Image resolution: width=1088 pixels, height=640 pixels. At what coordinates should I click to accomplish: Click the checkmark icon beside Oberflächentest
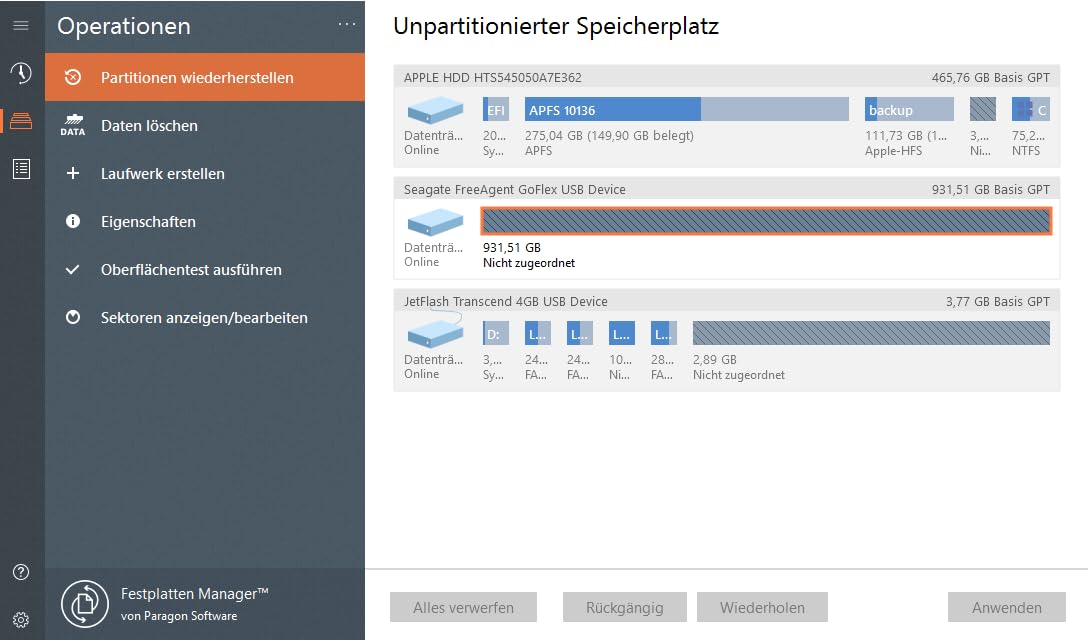[x=73, y=269]
